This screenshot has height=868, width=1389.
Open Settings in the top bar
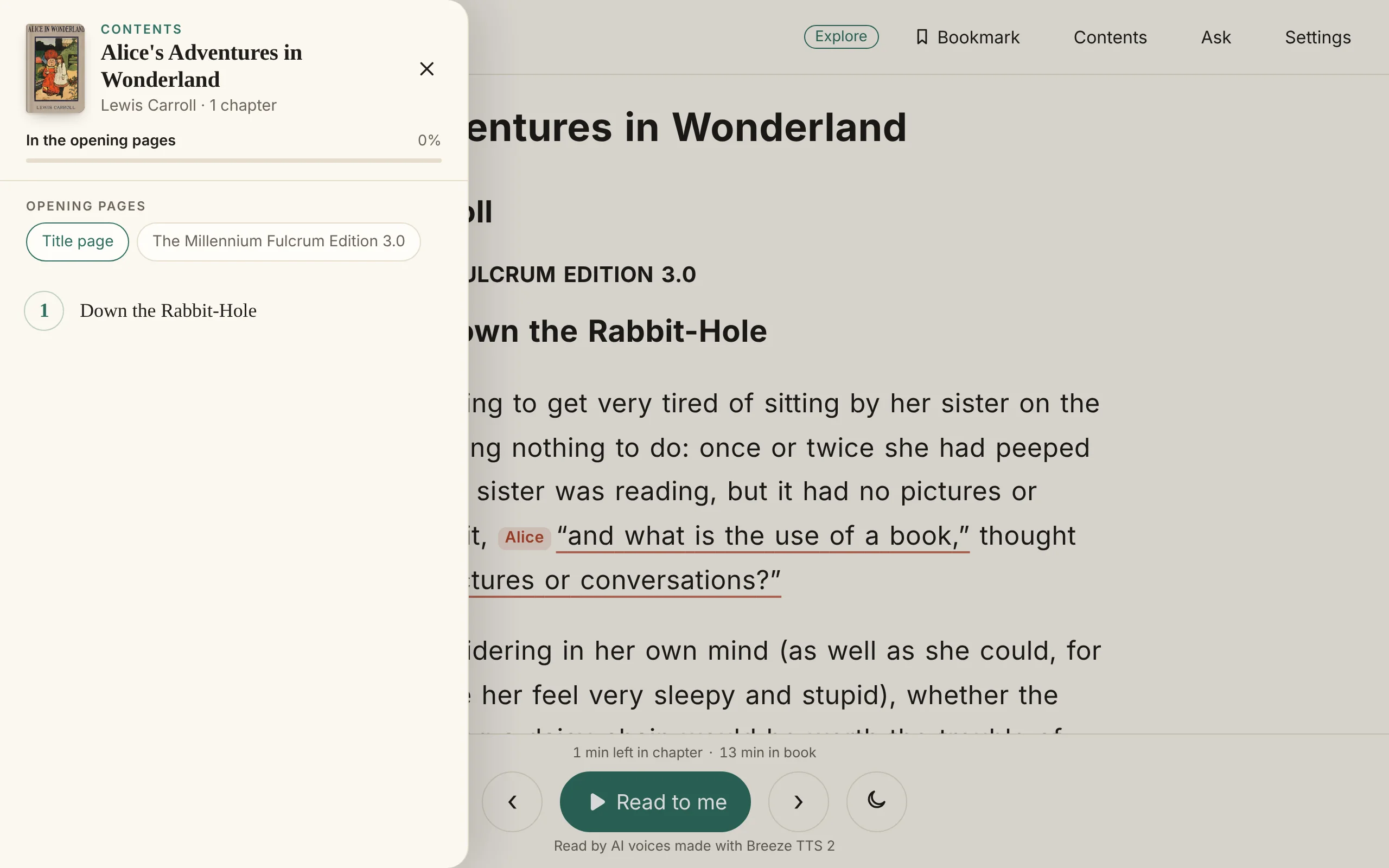pyautogui.click(x=1318, y=37)
